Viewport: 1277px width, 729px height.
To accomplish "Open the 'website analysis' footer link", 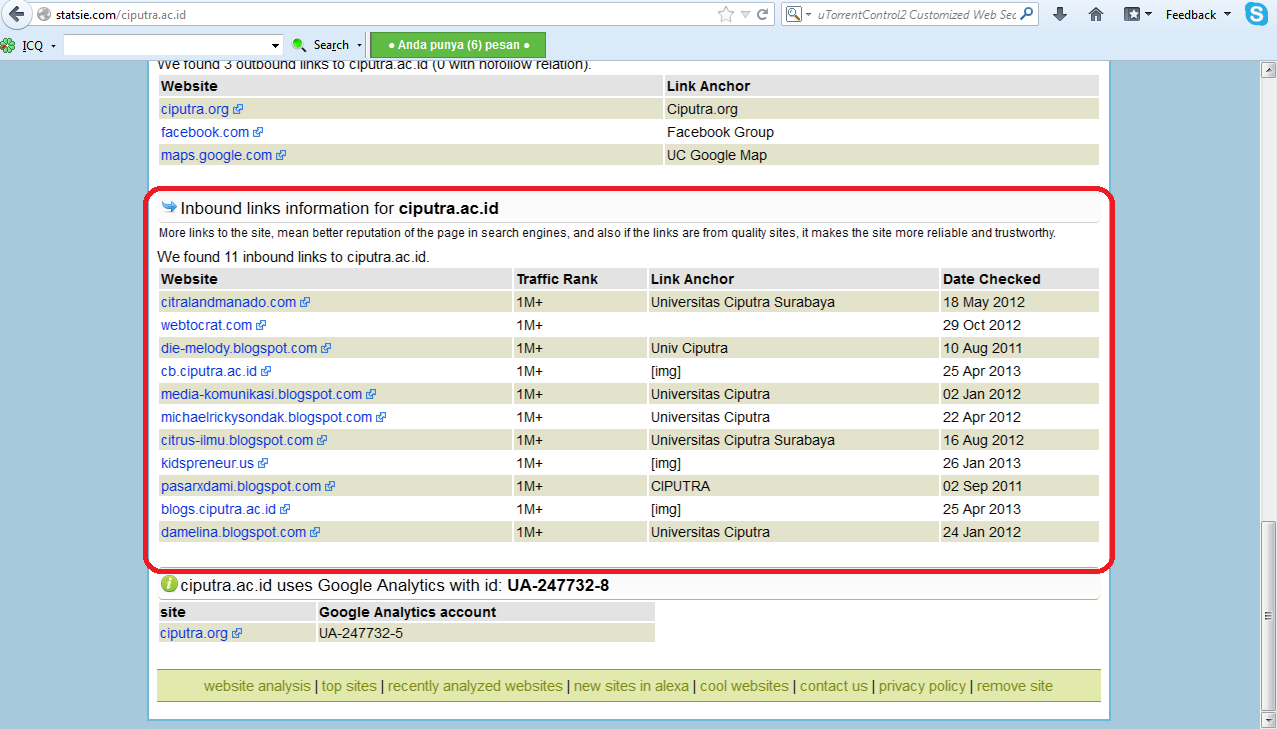I will [257, 686].
